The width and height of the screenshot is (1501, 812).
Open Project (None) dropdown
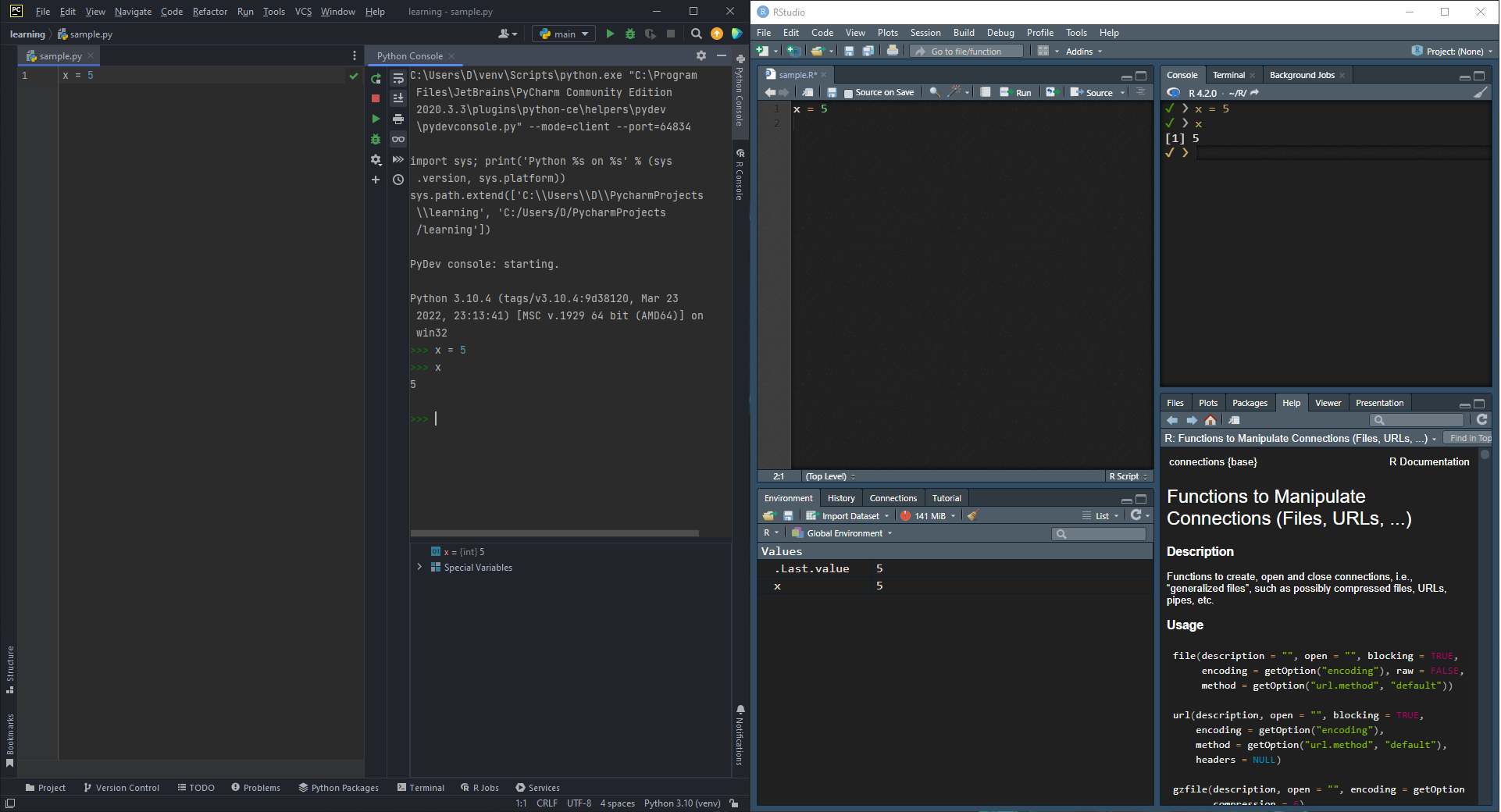(1453, 52)
